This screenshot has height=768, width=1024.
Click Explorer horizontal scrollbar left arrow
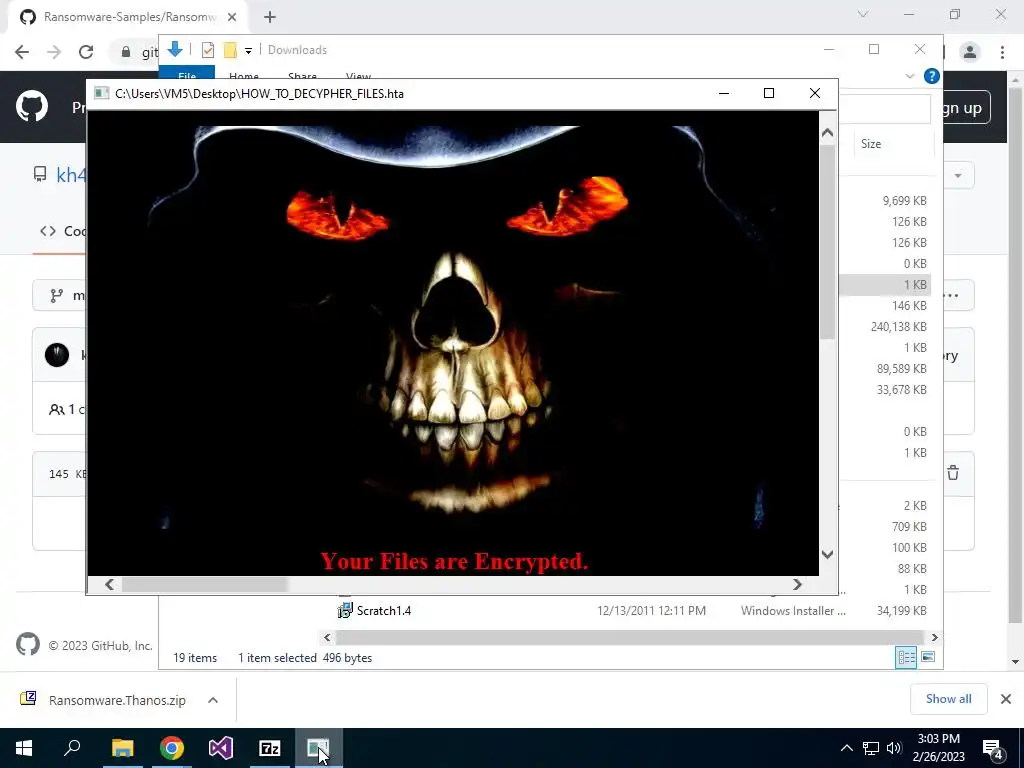[x=327, y=637]
